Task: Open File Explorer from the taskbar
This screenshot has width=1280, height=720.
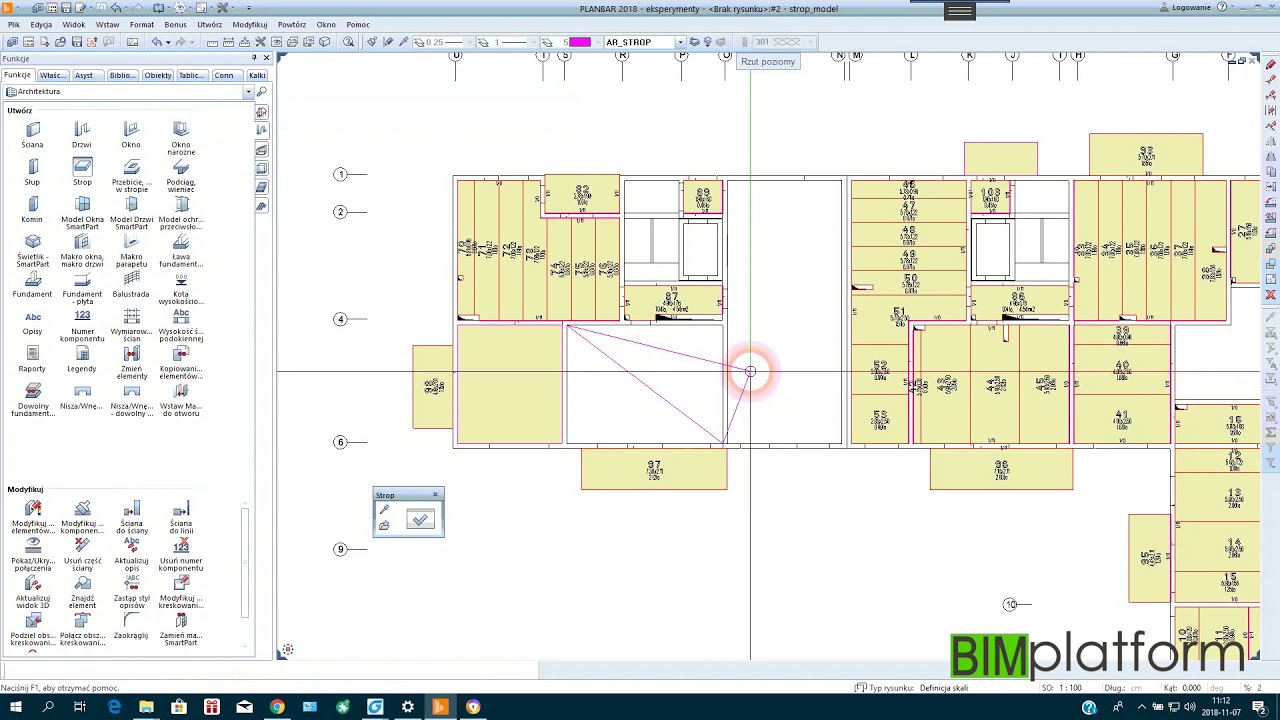Action: [x=146, y=708]
